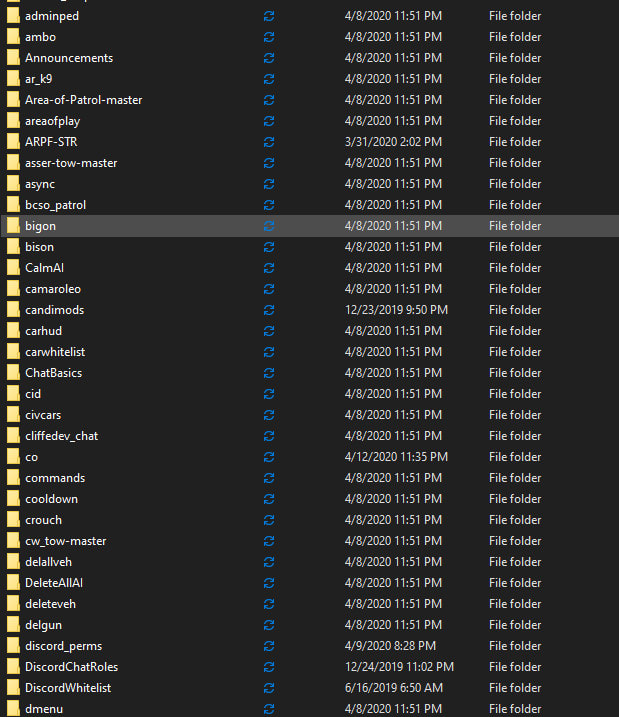This screenshot has width=619, height=717.
Task: Select the cooldown folder name
Action: [x=51, y=499]
